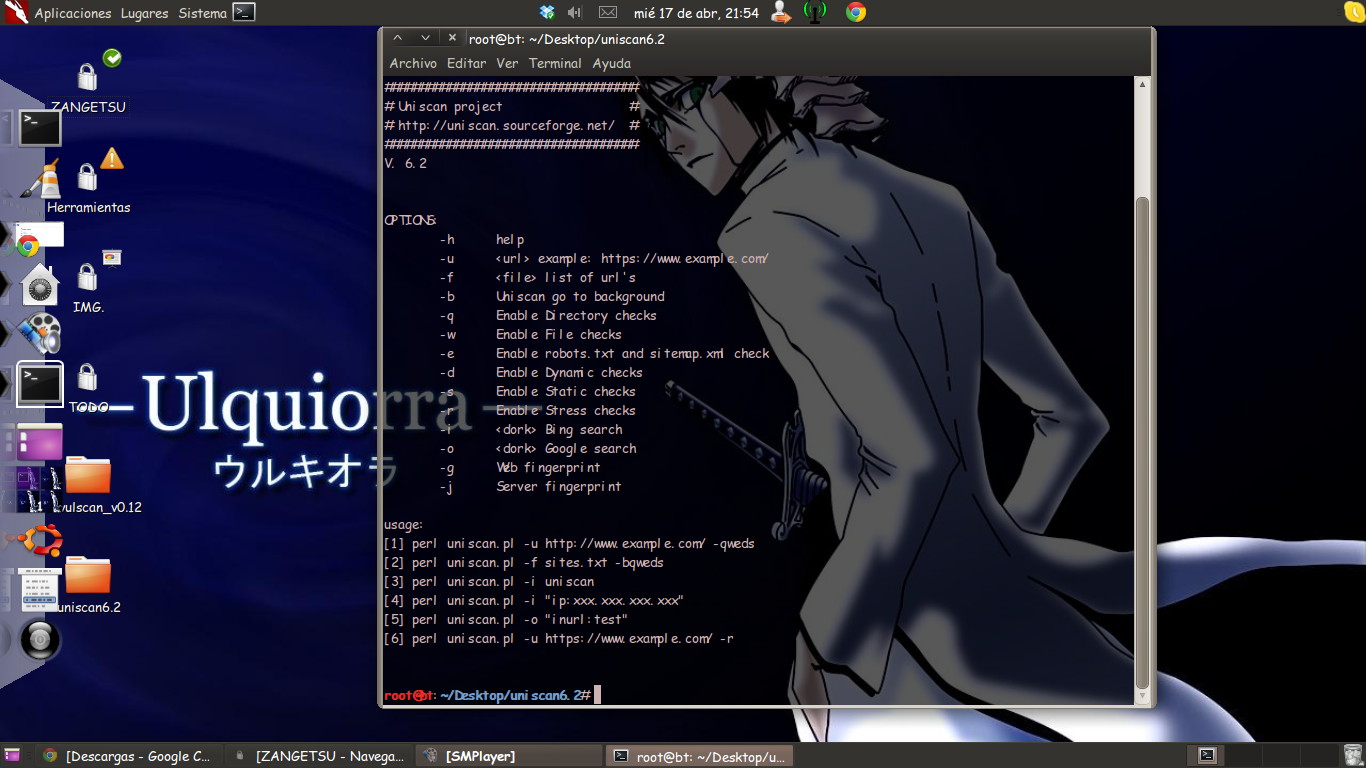Open SMPlayer film icon in left dock
This screenshot has width=1366, height=768.
(x=40, y=334)
